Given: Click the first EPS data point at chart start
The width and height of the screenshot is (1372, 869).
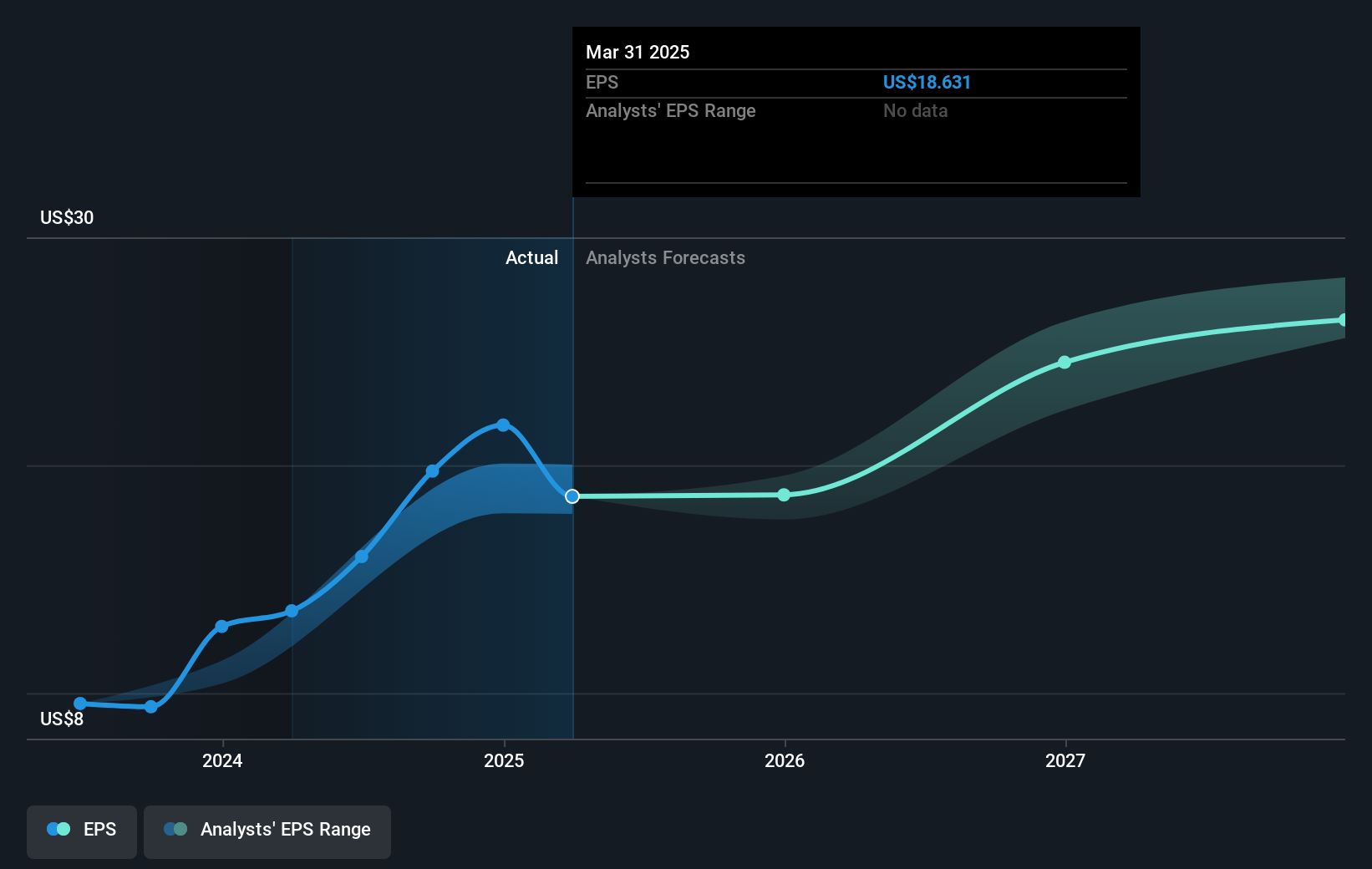Looking at the screenshot, I should [x=80, y=704].
